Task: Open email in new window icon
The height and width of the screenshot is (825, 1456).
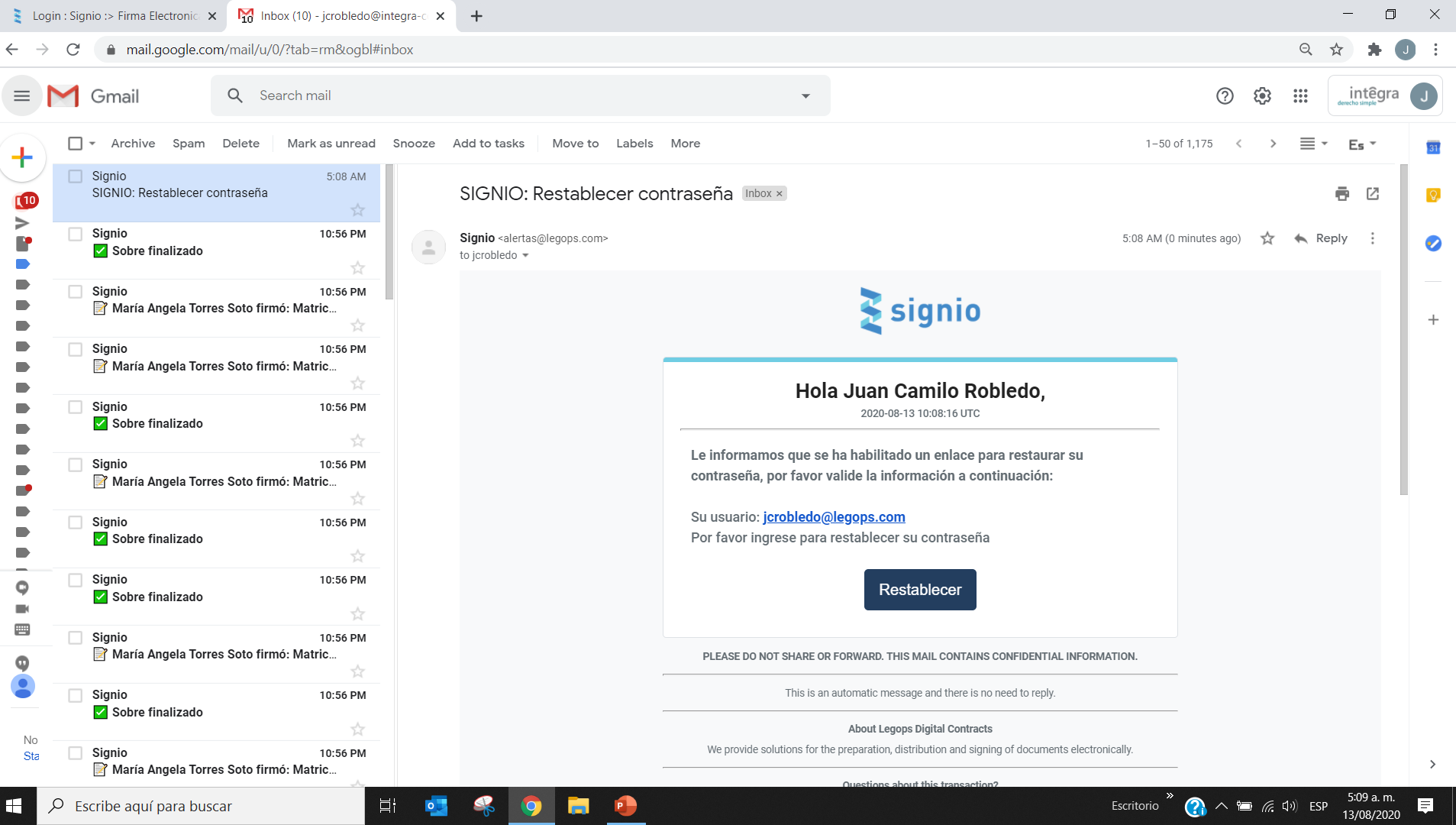Action: (1372, 193)
